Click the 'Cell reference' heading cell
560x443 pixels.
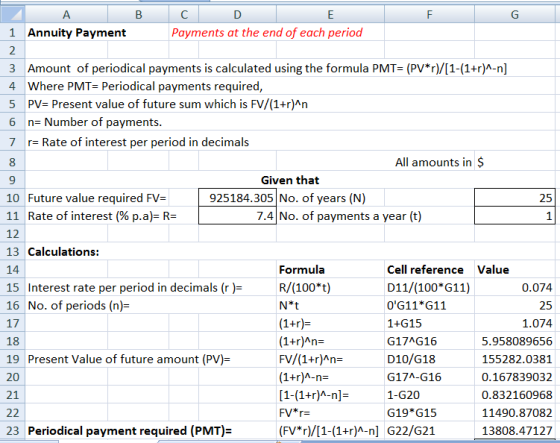[x=429, y=269]
